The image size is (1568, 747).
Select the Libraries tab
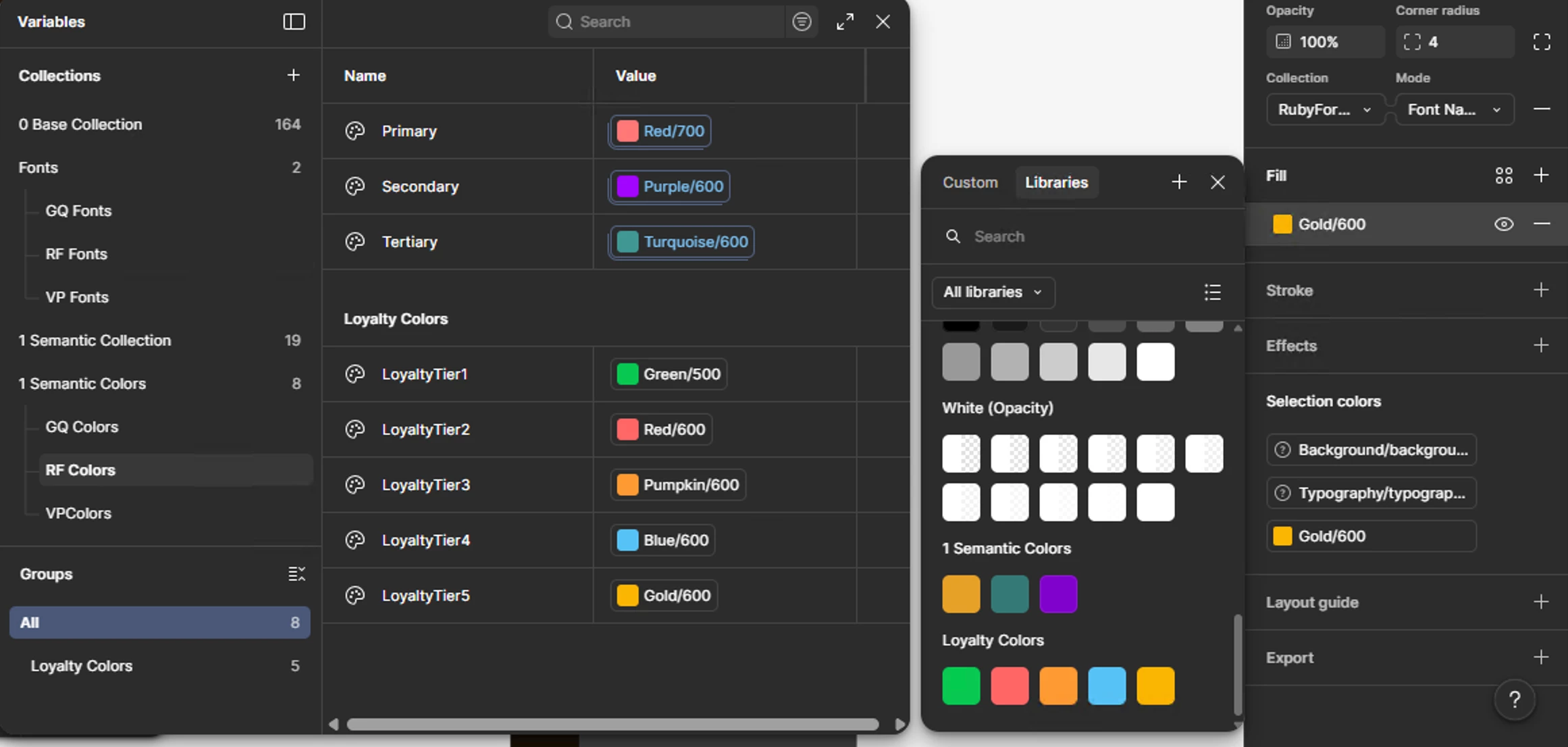[x=1056, y=182]
